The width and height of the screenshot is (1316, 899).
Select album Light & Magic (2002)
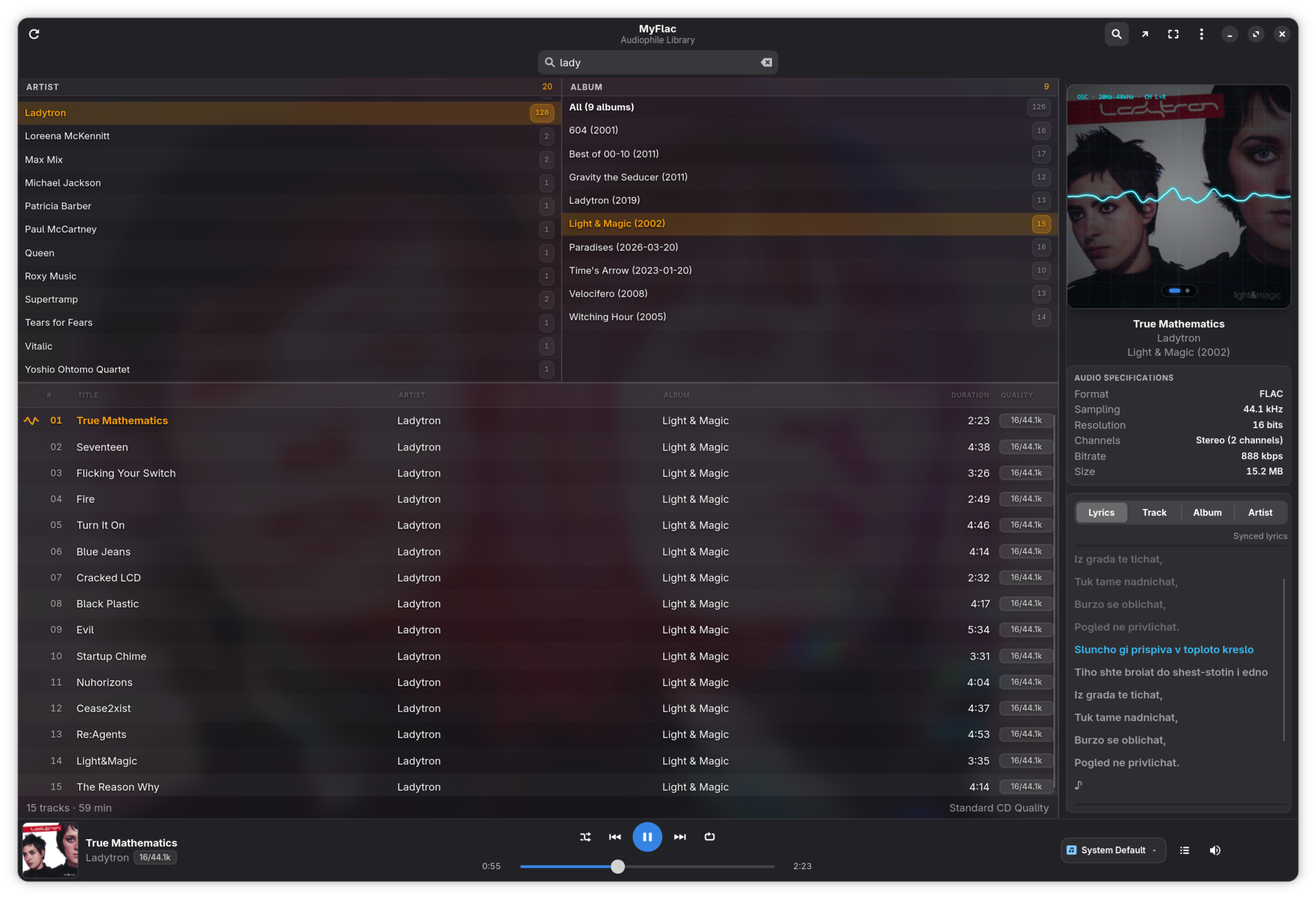810,224
